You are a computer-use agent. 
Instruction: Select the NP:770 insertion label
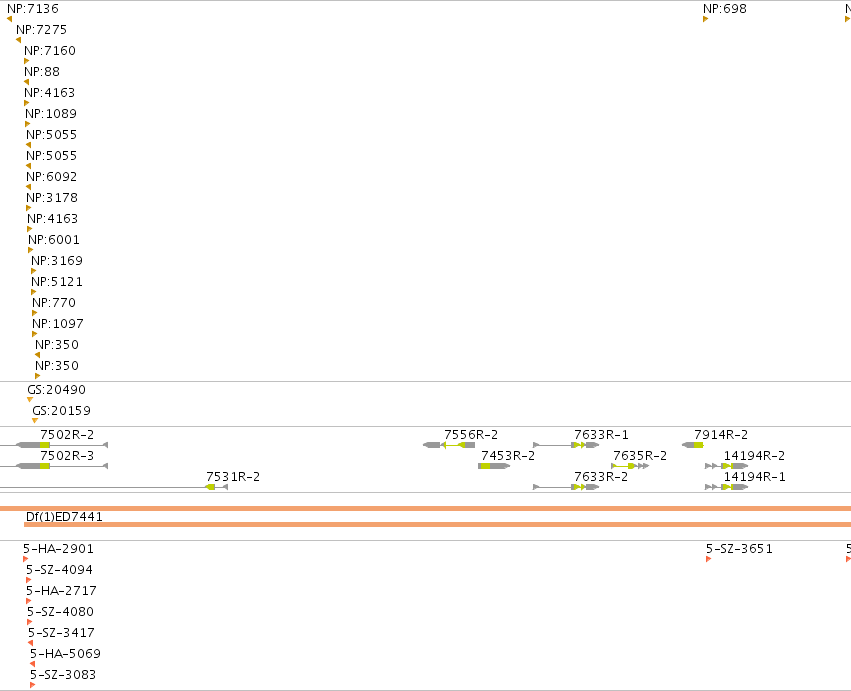(54, 303)
